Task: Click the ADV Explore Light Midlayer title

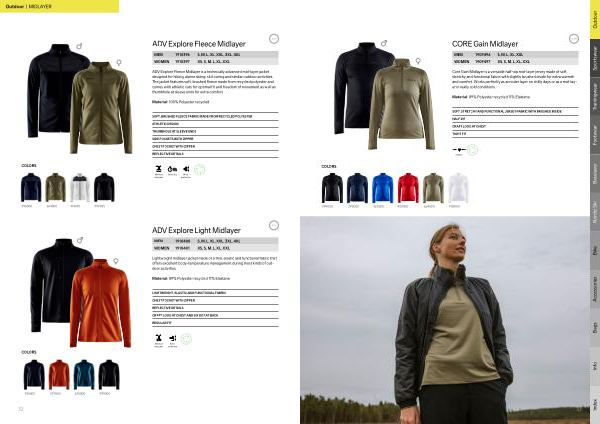Action: [x=196, y=230]
